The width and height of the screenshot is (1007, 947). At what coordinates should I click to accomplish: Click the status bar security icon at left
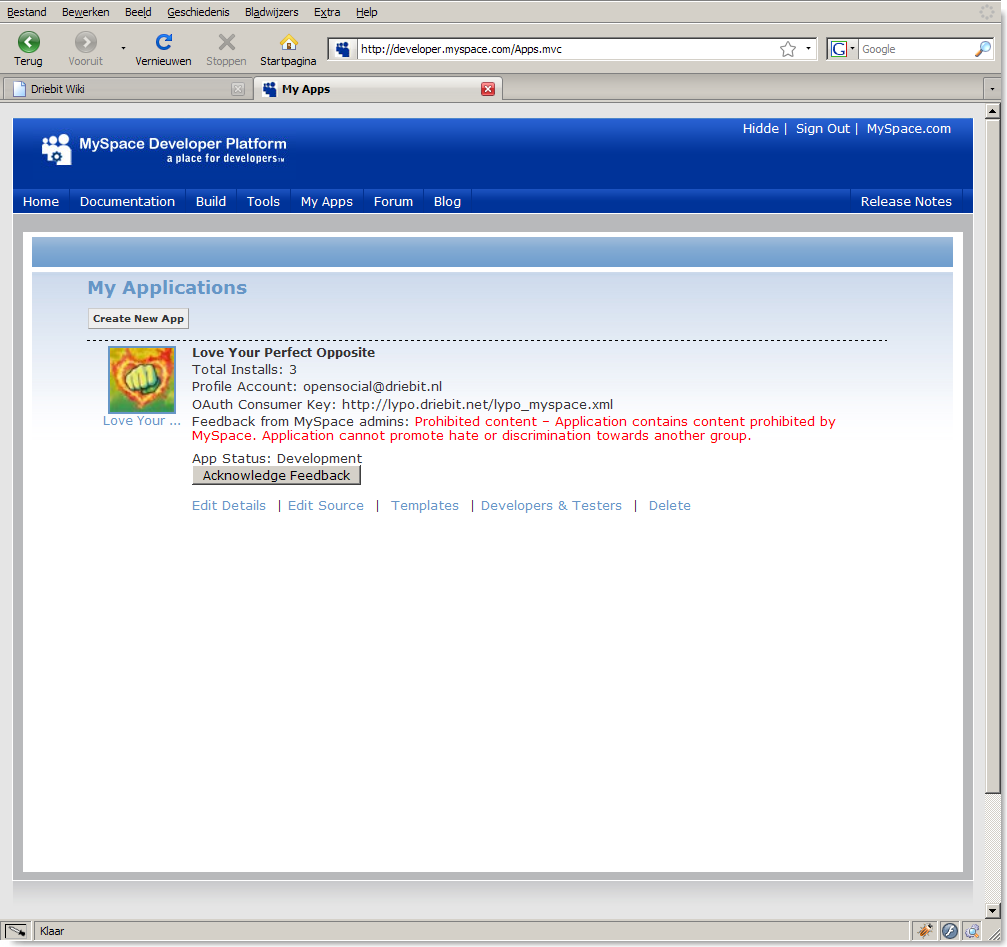pos(17,931)
